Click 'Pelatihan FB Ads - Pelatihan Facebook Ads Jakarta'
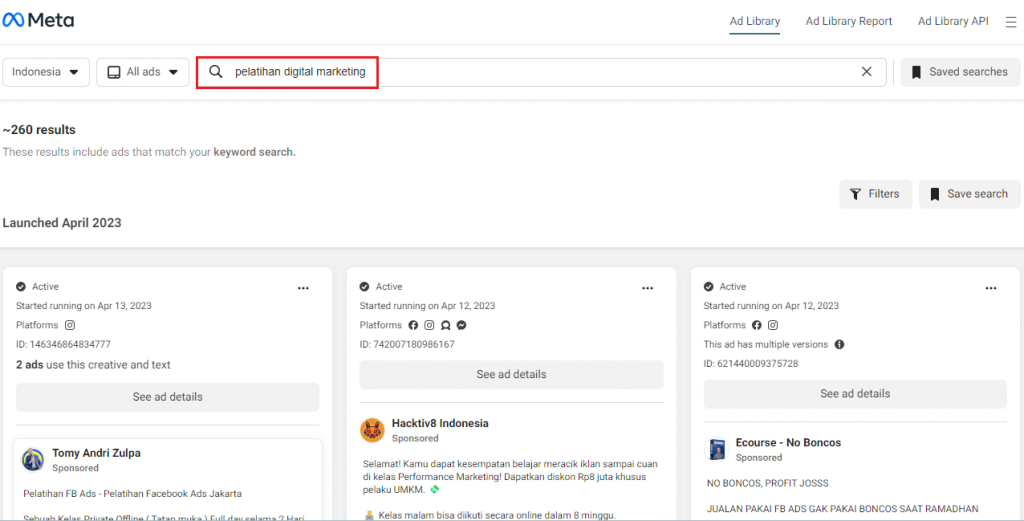The height and width of the screenshot is (521, 1024). (x=133, y=494)
